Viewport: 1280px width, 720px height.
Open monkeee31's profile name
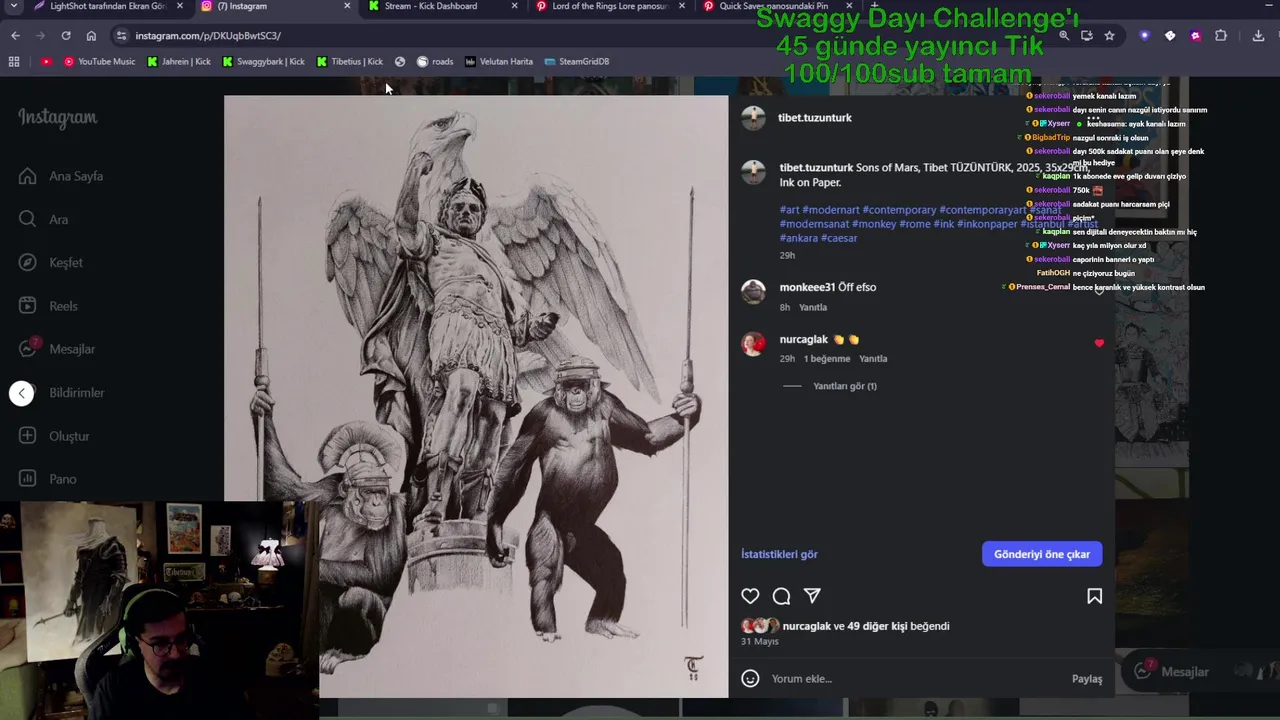tap(807, 287)
